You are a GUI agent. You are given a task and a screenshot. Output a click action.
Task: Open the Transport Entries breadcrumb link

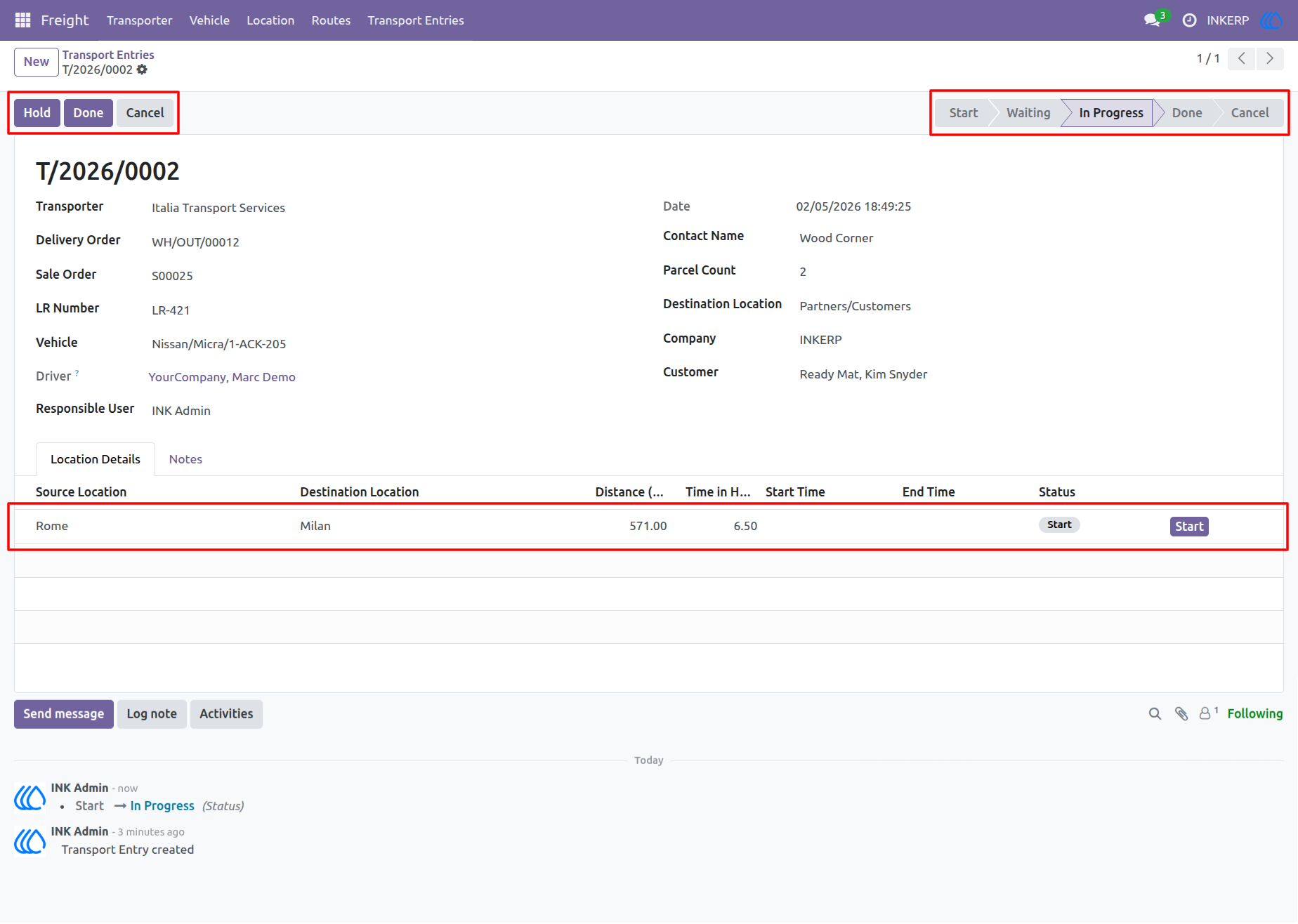click(x=108, y=55)
